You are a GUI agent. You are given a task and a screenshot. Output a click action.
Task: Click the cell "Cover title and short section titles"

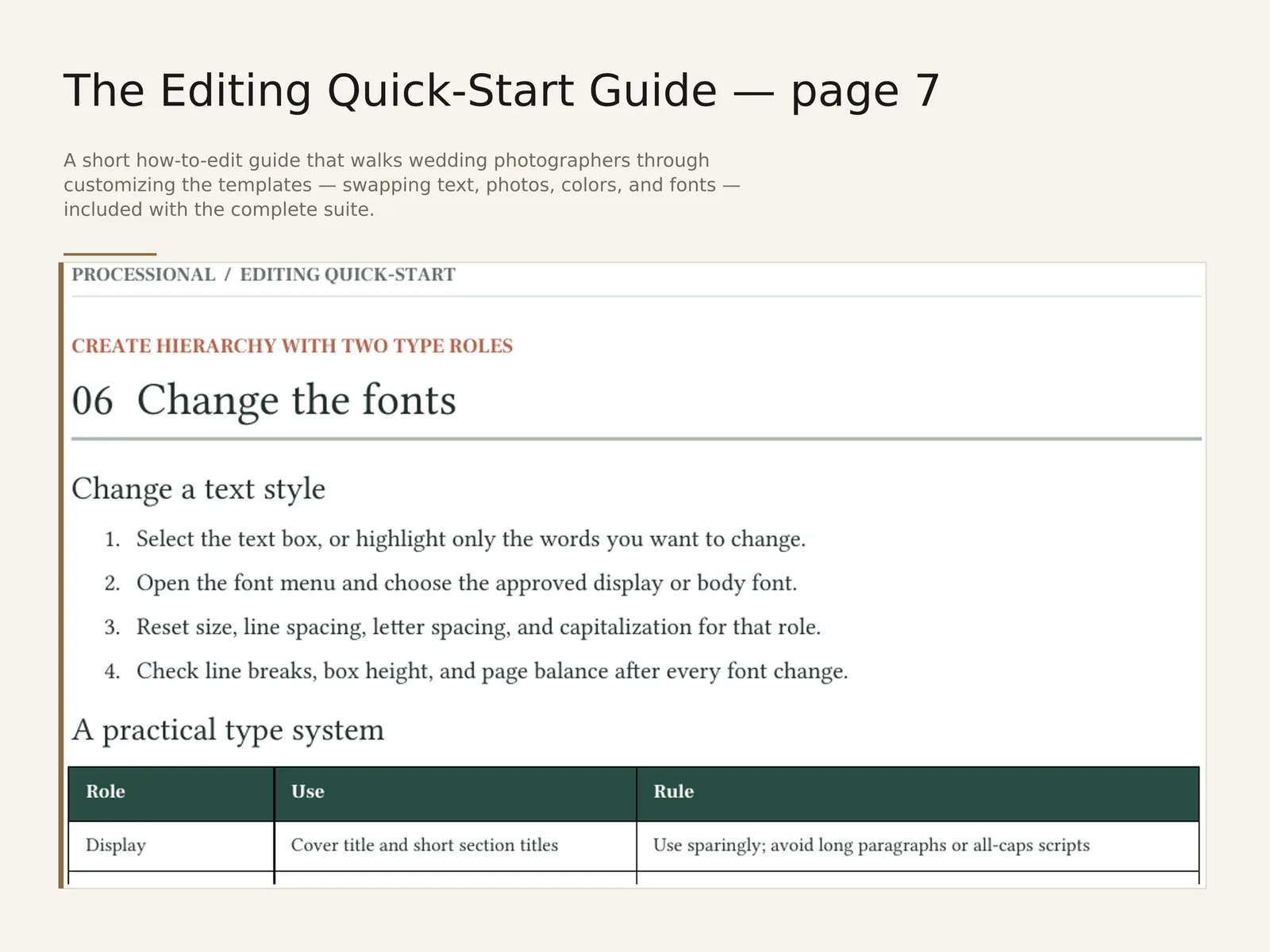click(456, 846)
